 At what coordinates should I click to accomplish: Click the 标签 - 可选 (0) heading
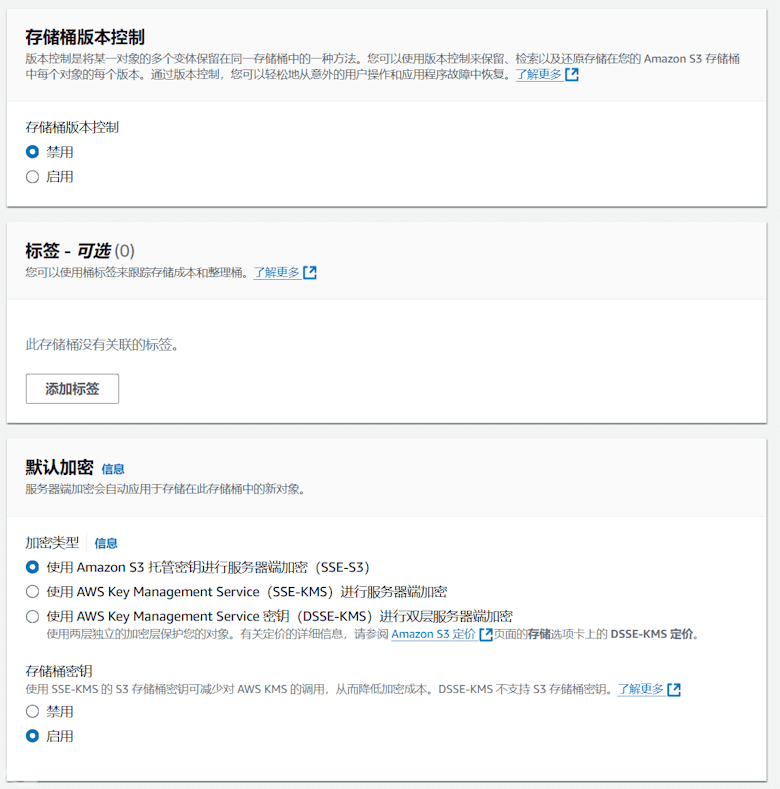coord(80,251)
